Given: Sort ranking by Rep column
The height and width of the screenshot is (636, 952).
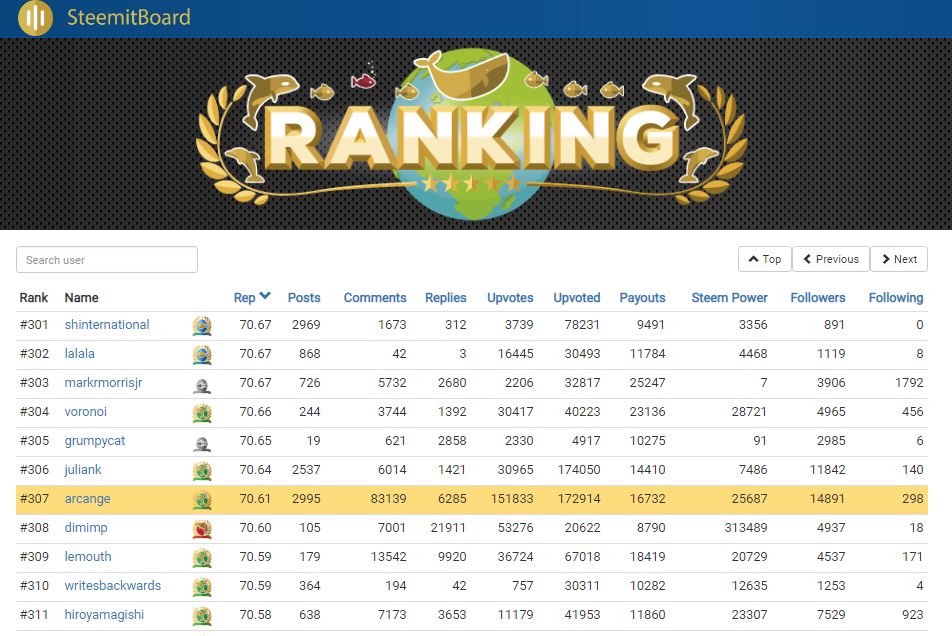Looking at the screenshot, I should coord(245,298).
